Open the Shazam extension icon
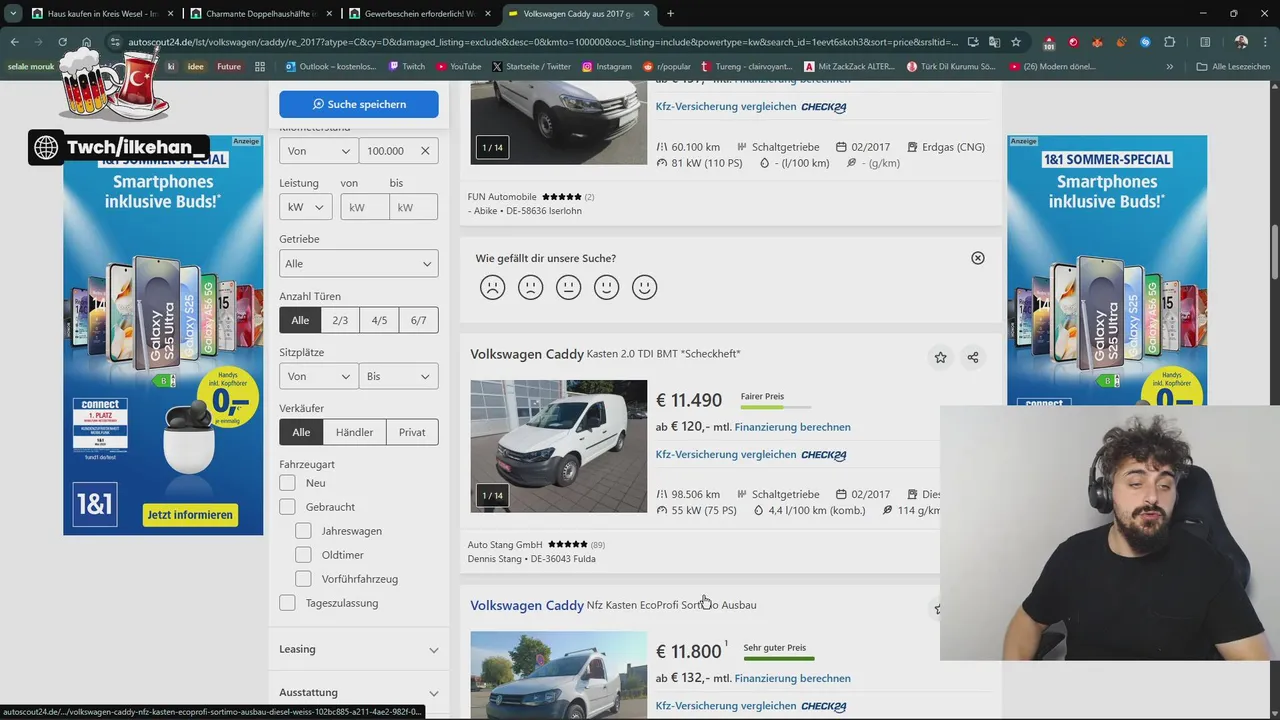The width and height of the screenshot is (1280, 720). click(1145, 42)
